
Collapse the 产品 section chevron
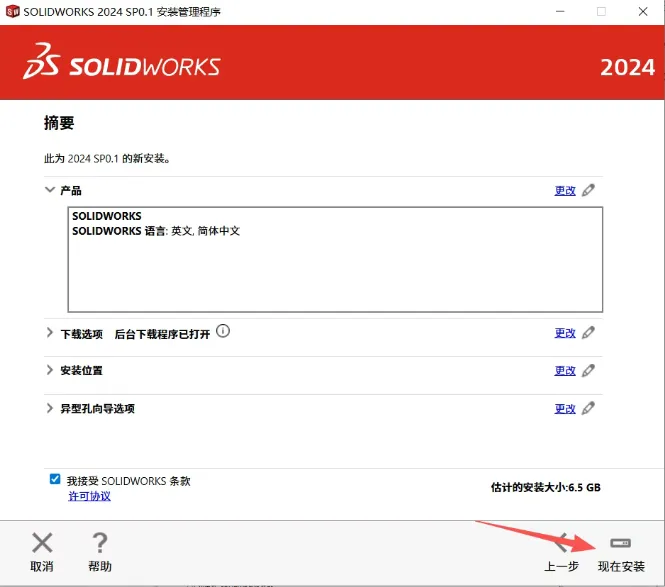50,190
